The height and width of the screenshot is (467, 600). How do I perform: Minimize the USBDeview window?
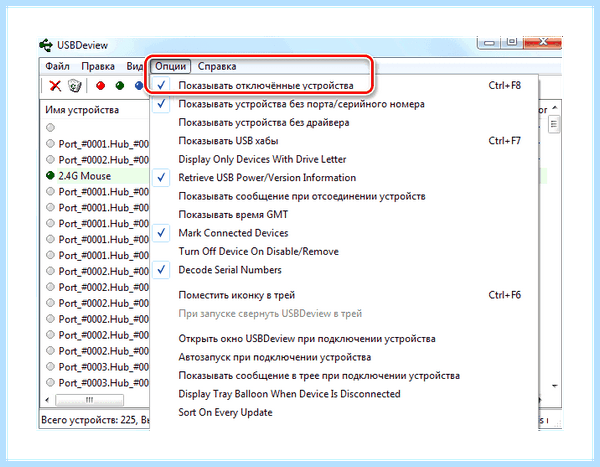coord(489,42)
